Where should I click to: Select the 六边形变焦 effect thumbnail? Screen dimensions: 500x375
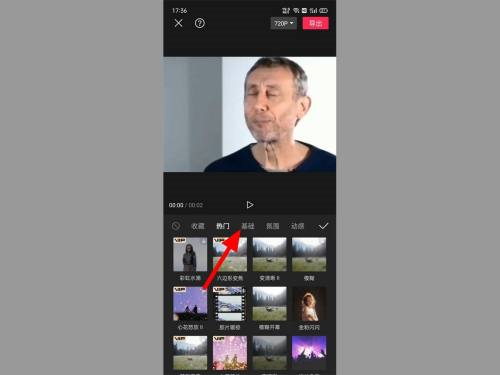tap(230, 255)
